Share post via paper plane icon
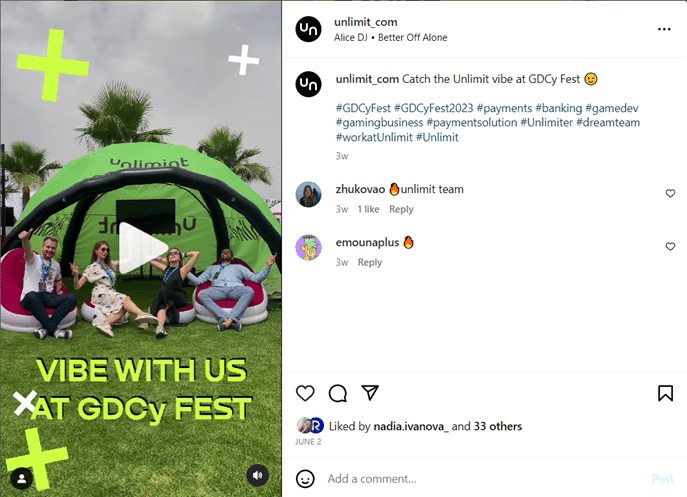687x497 pixels. tap(370, 392)
